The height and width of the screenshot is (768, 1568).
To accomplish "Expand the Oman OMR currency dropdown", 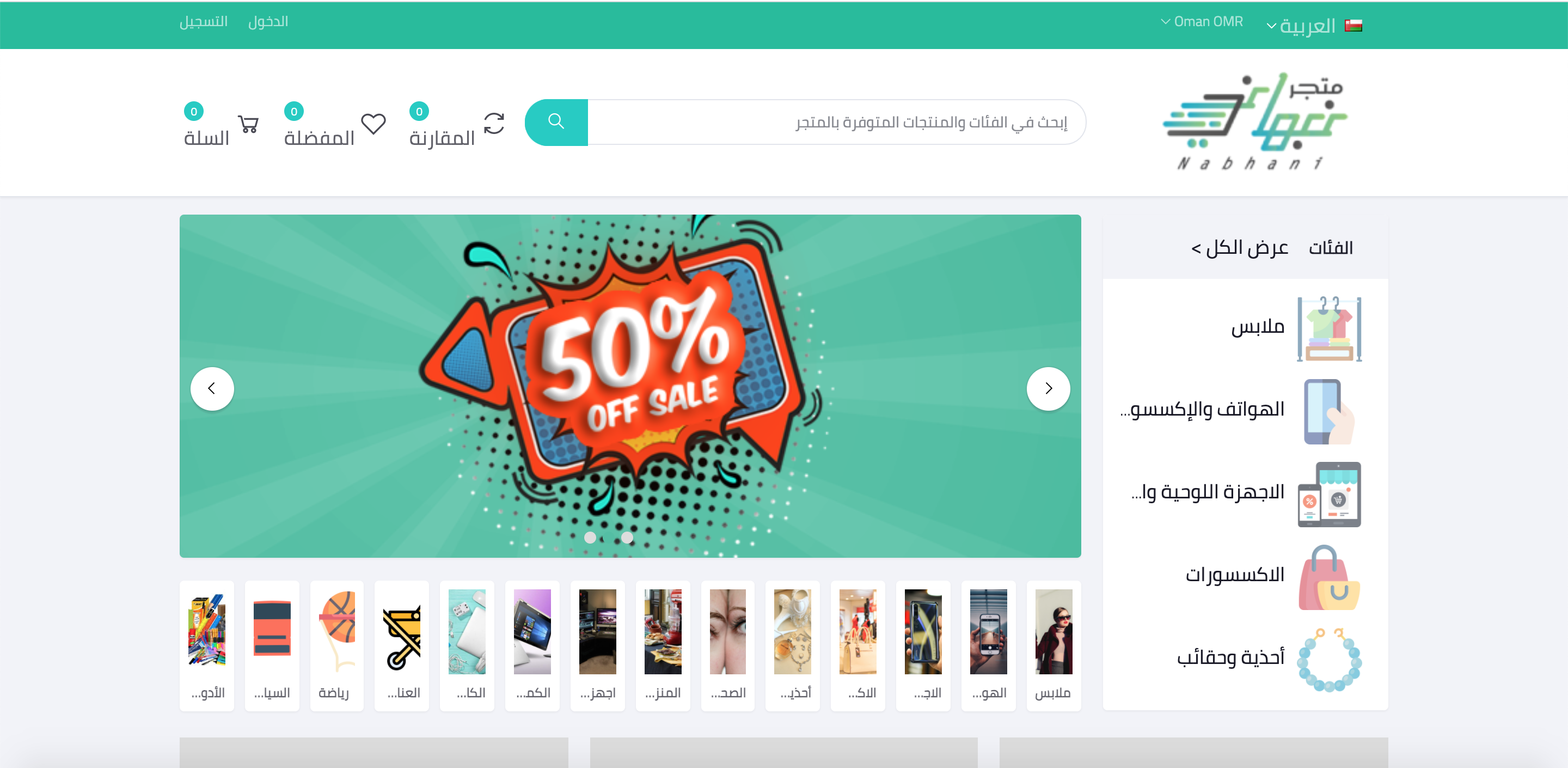I will click(1202, 22).
